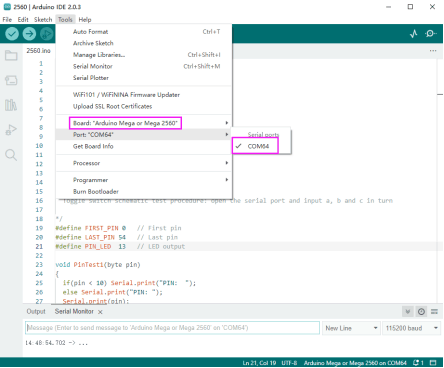
Task: Click the #define LAST_PIN code line
Action: point(116,237)
